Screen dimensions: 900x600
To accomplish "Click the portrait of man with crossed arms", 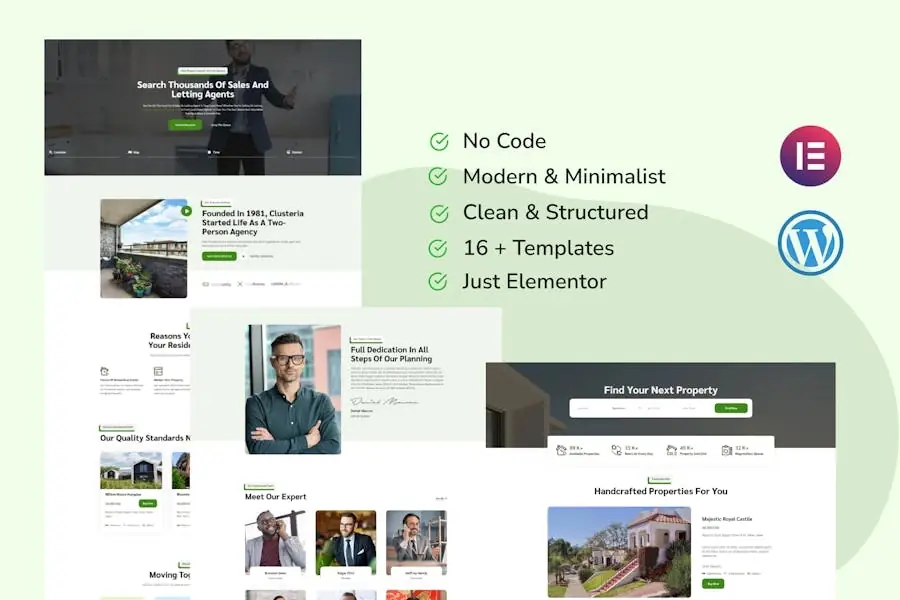I will 292,389.
